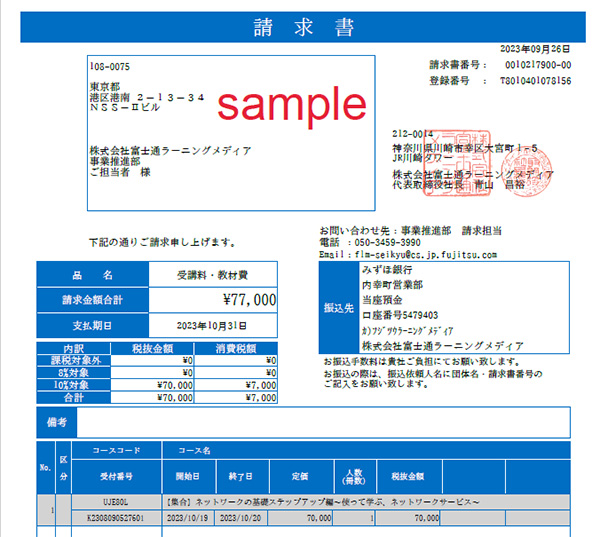Click the 10%対象 row label
The height and width of the screenshot is (537, 600).
[74, 385]
